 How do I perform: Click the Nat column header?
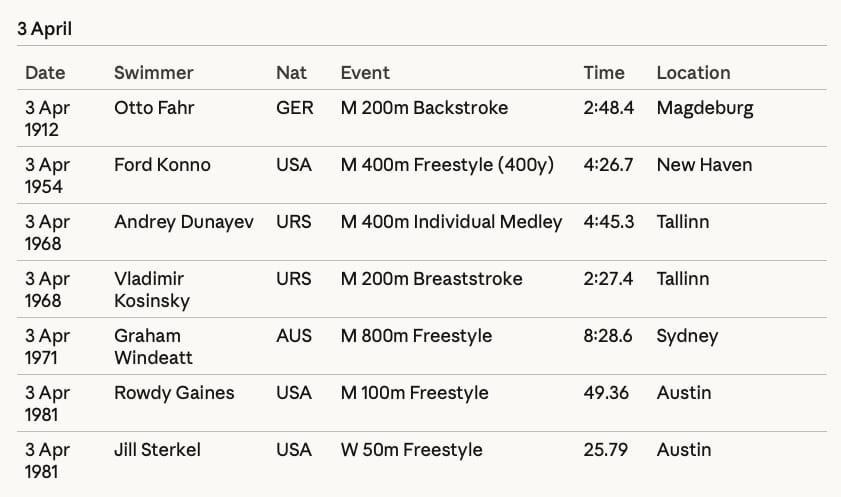[291, 73]
